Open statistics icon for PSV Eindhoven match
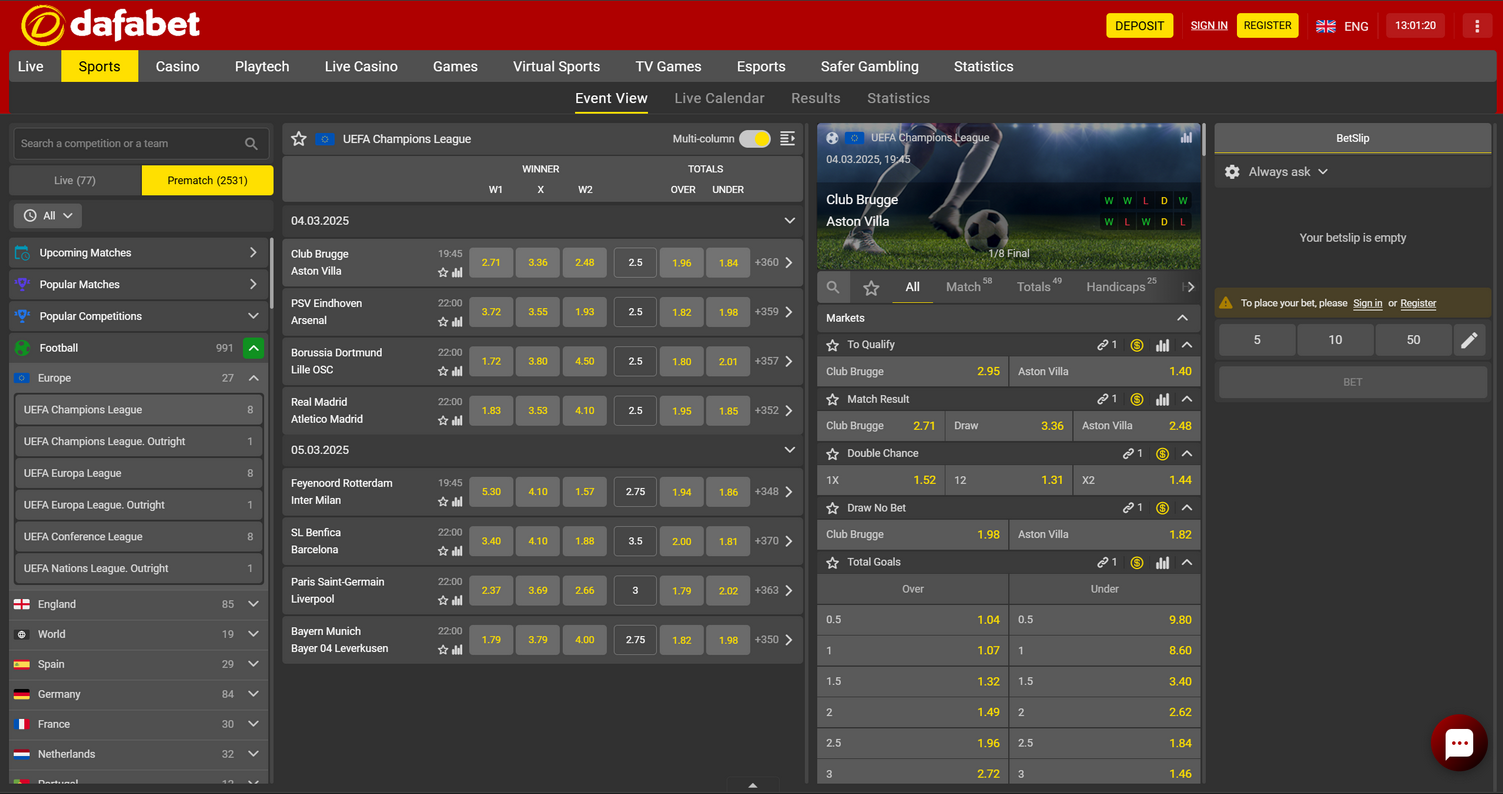Viewport: 1503px width, 794px height. tap(457, 322)
